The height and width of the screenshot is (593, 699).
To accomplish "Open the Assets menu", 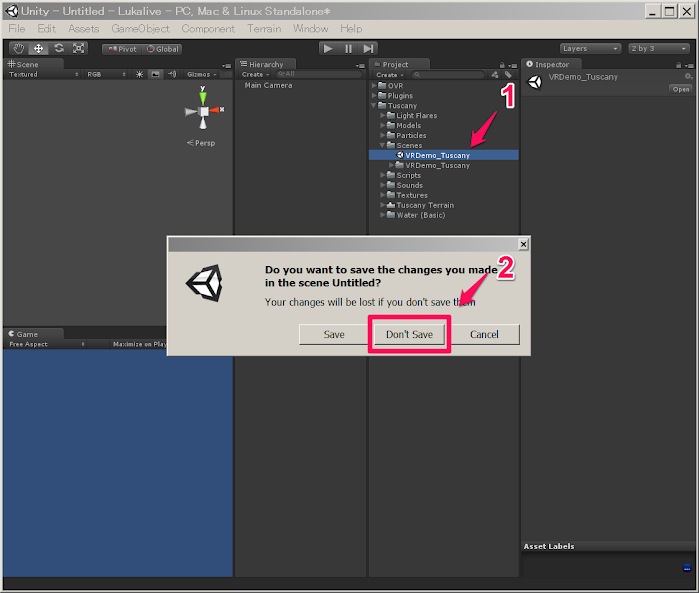I will 83,29.
